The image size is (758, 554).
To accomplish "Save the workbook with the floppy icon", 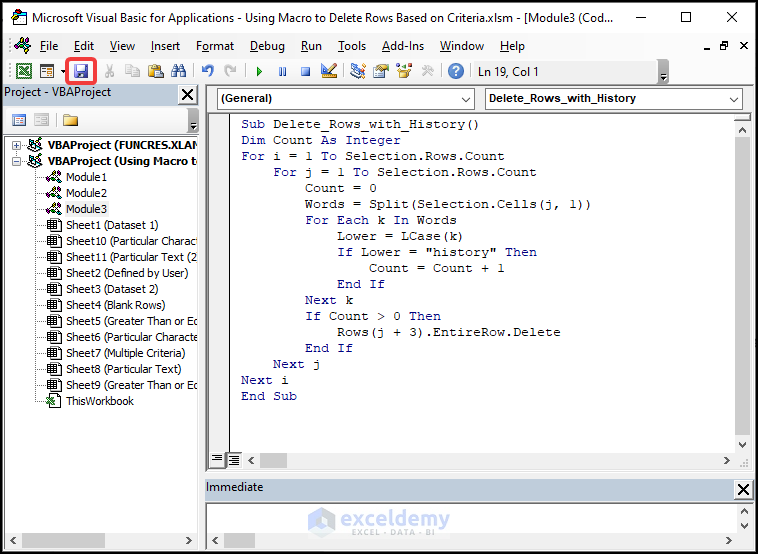I will click(81, 72).
